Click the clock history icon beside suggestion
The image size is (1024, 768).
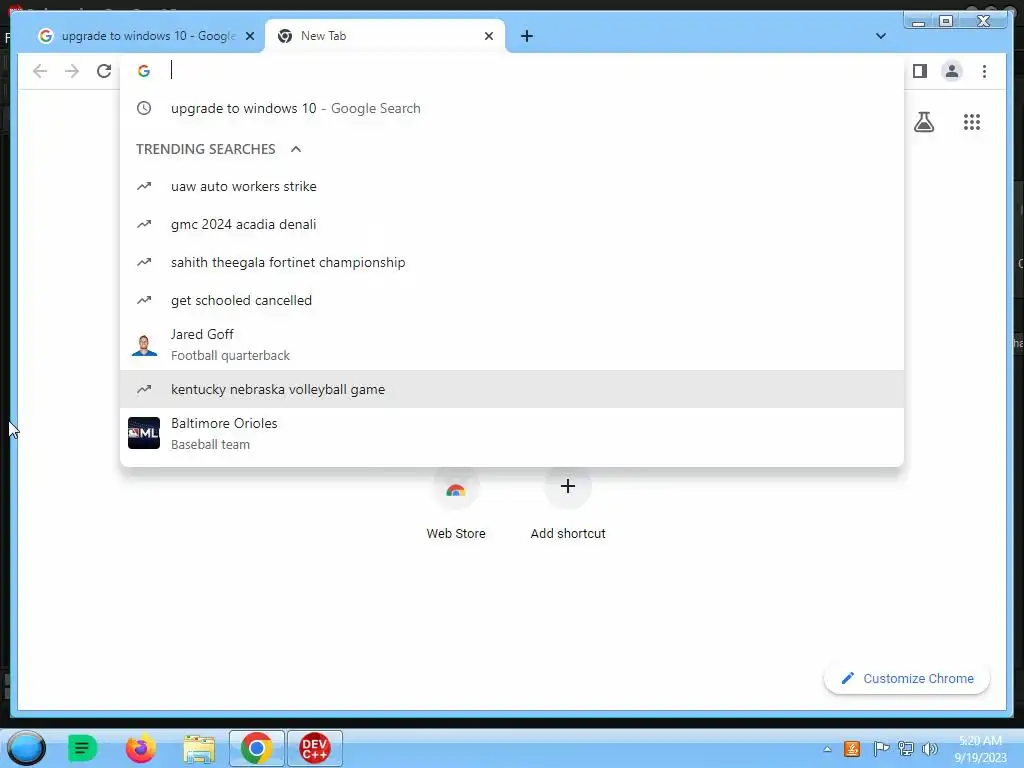coord(144,108)
